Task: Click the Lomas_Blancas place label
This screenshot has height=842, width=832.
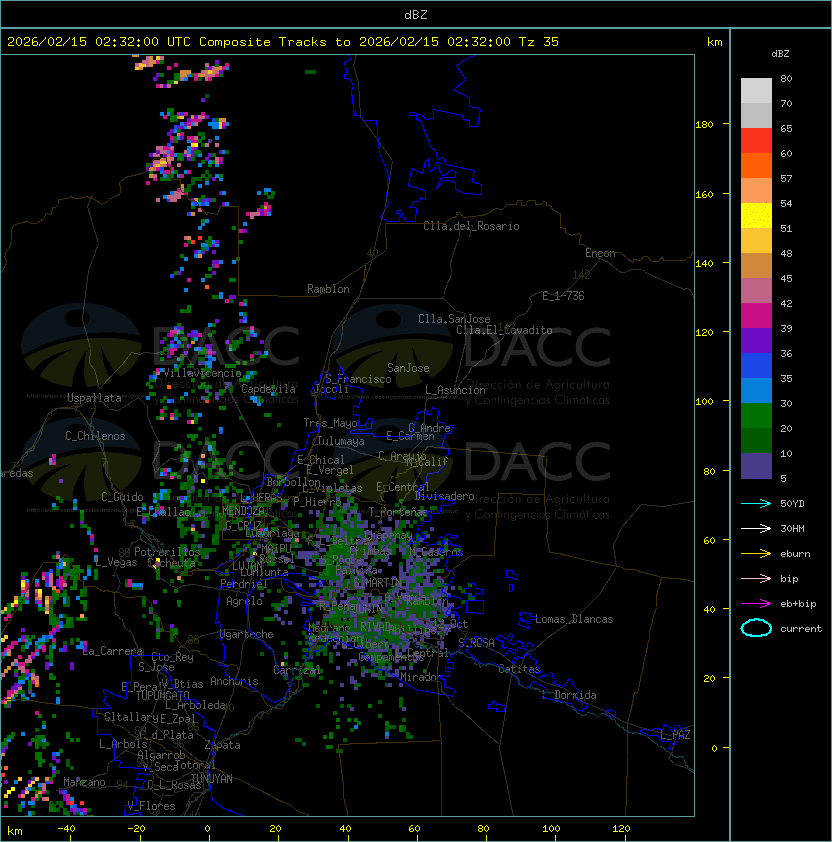Action: coord(574,619)
